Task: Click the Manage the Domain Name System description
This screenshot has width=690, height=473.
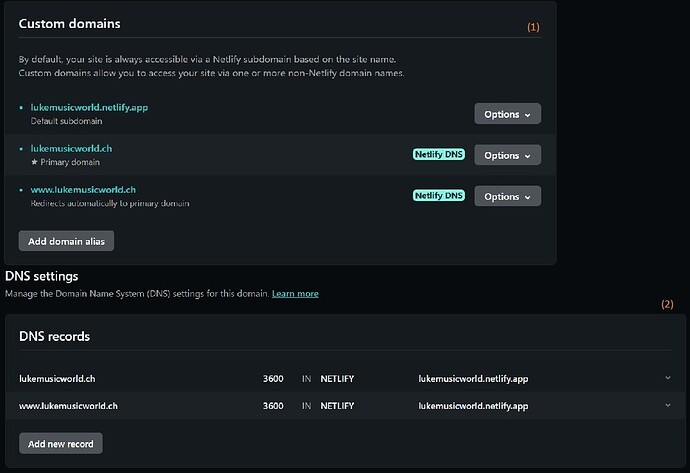Action: point(137,293)
